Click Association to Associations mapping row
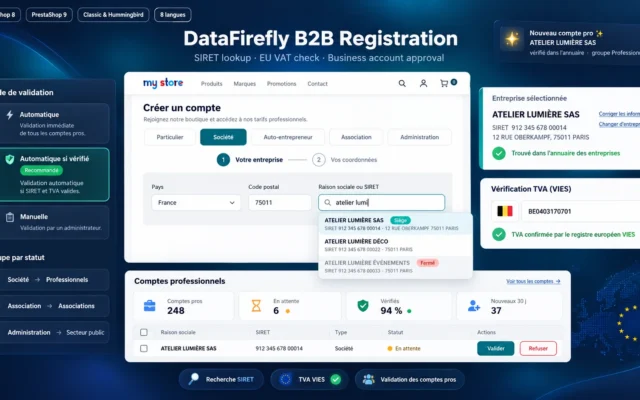 click(x=54, y=306)
